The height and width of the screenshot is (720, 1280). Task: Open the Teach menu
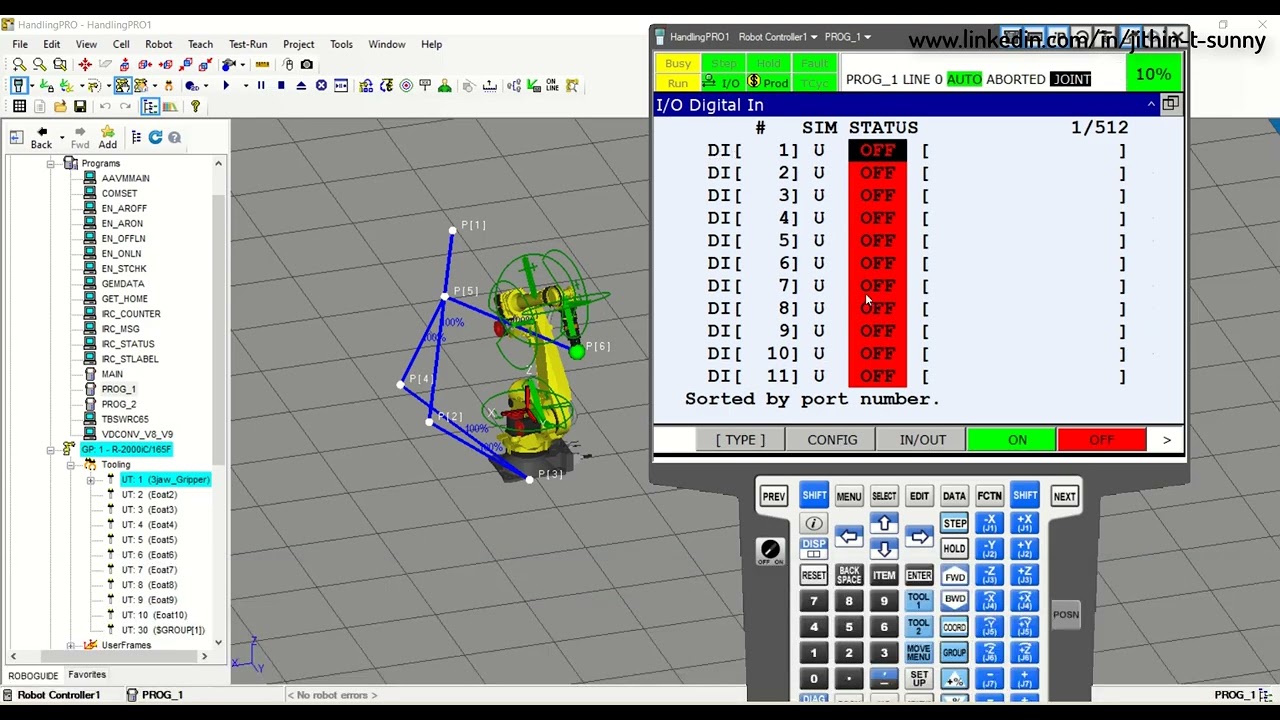coord(200,44)
